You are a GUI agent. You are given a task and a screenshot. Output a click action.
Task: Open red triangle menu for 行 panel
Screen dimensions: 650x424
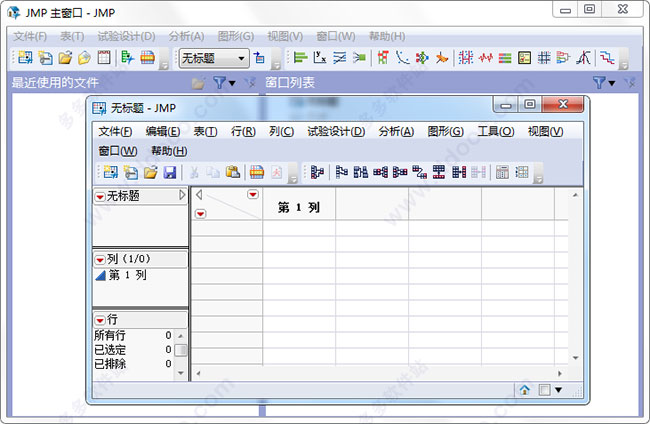[x=100, y=320]
